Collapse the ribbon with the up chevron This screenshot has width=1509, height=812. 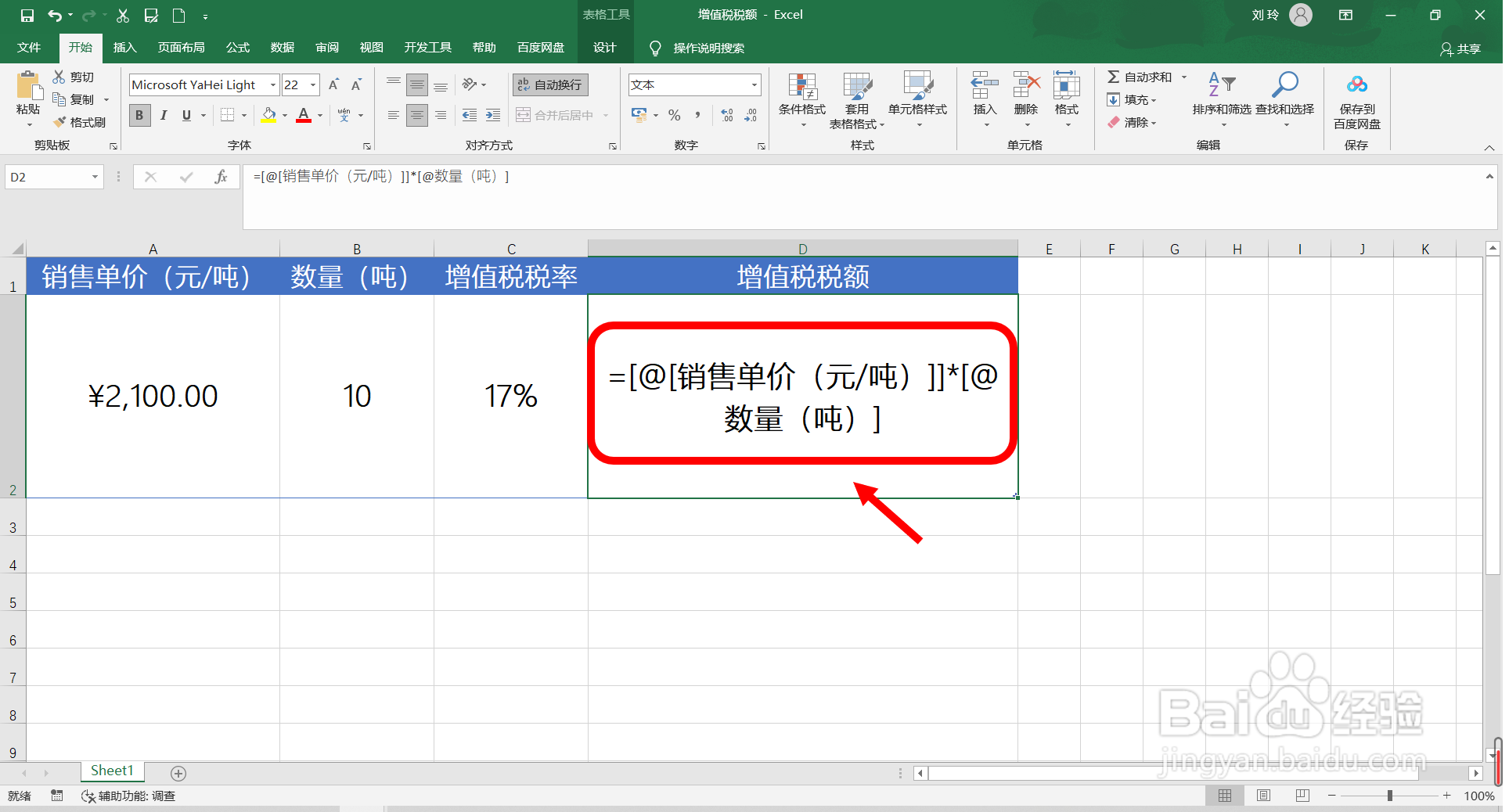[1489, 148]
